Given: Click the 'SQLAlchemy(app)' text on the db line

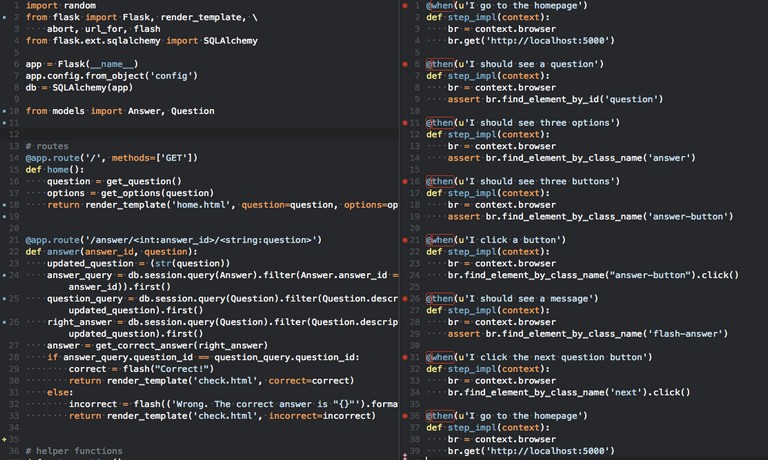Looking at the screenshot, I should click(92, 87).
